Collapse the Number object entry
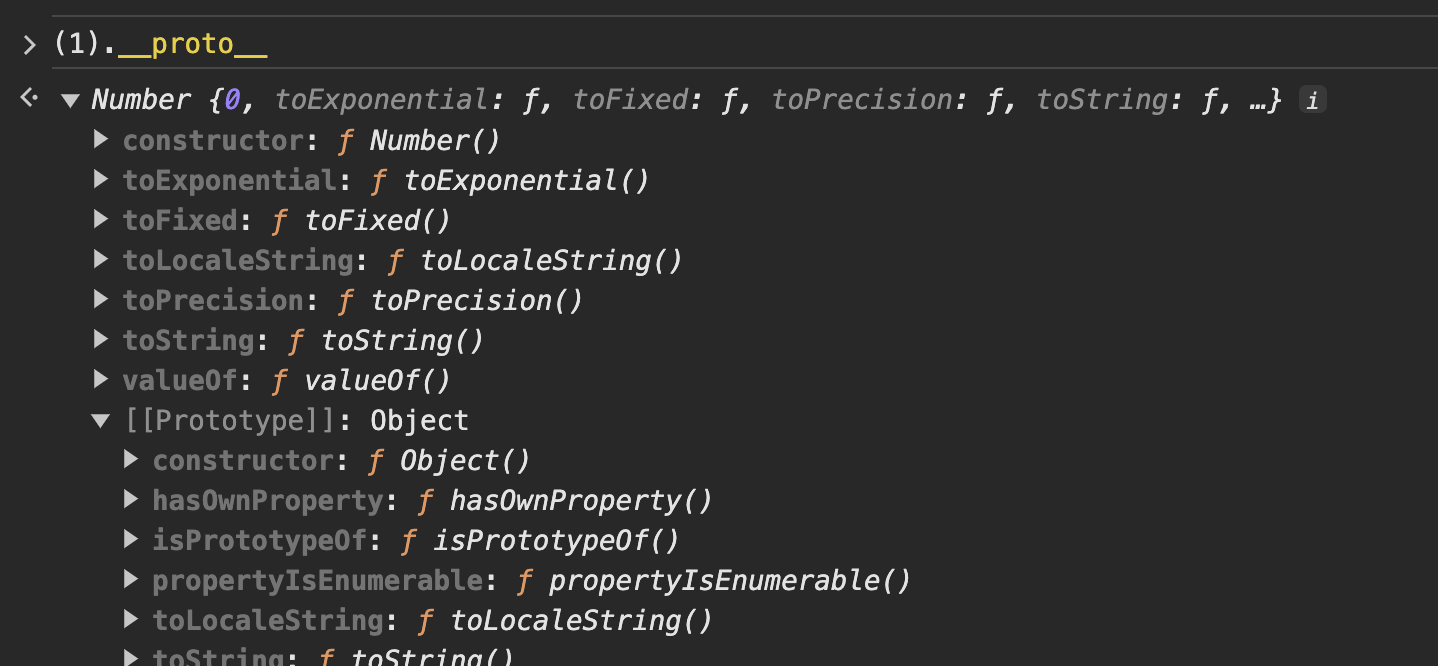 (x=69, y=100)
